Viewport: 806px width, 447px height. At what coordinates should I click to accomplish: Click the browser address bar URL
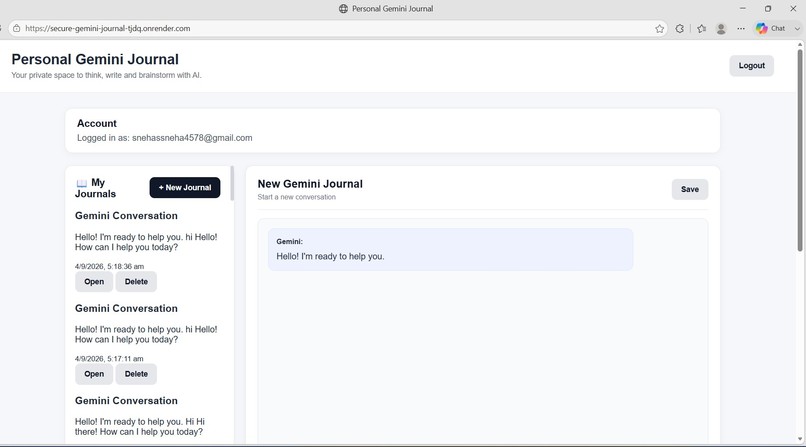[x=108, y=28]
